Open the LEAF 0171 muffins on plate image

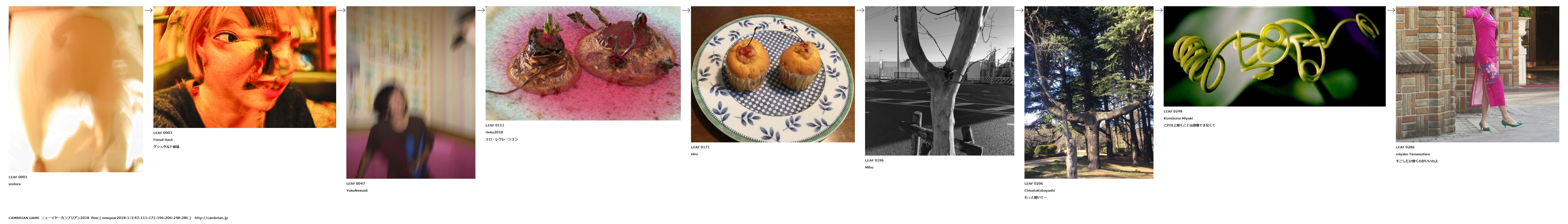click(772, 74)
